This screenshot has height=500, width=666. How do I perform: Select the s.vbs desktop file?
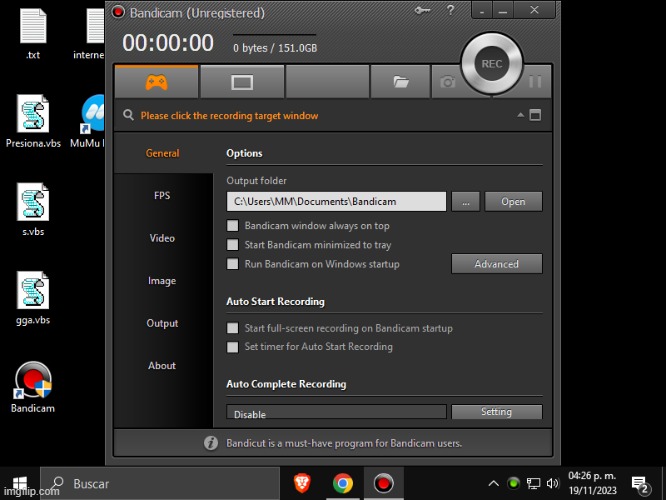(x=33, y=209)
